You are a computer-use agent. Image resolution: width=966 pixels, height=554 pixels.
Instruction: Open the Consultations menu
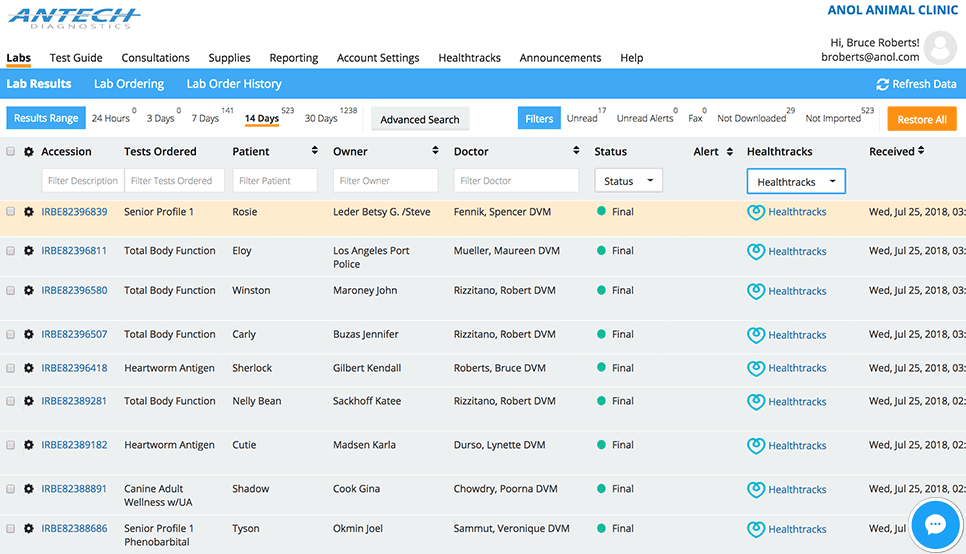[x=155, y=58]
